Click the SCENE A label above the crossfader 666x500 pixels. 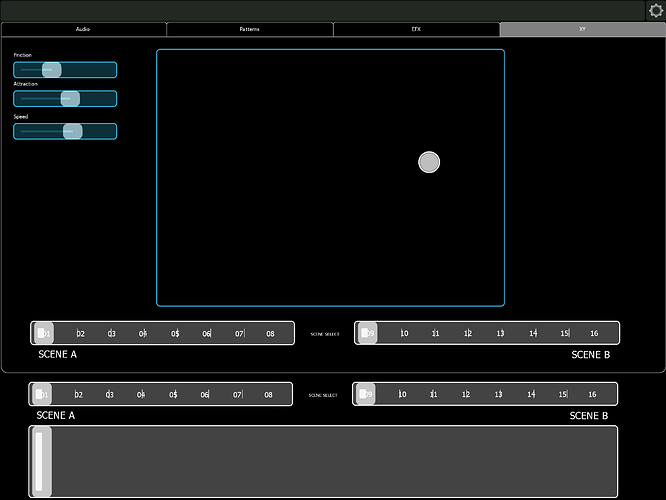pos(56,415)
